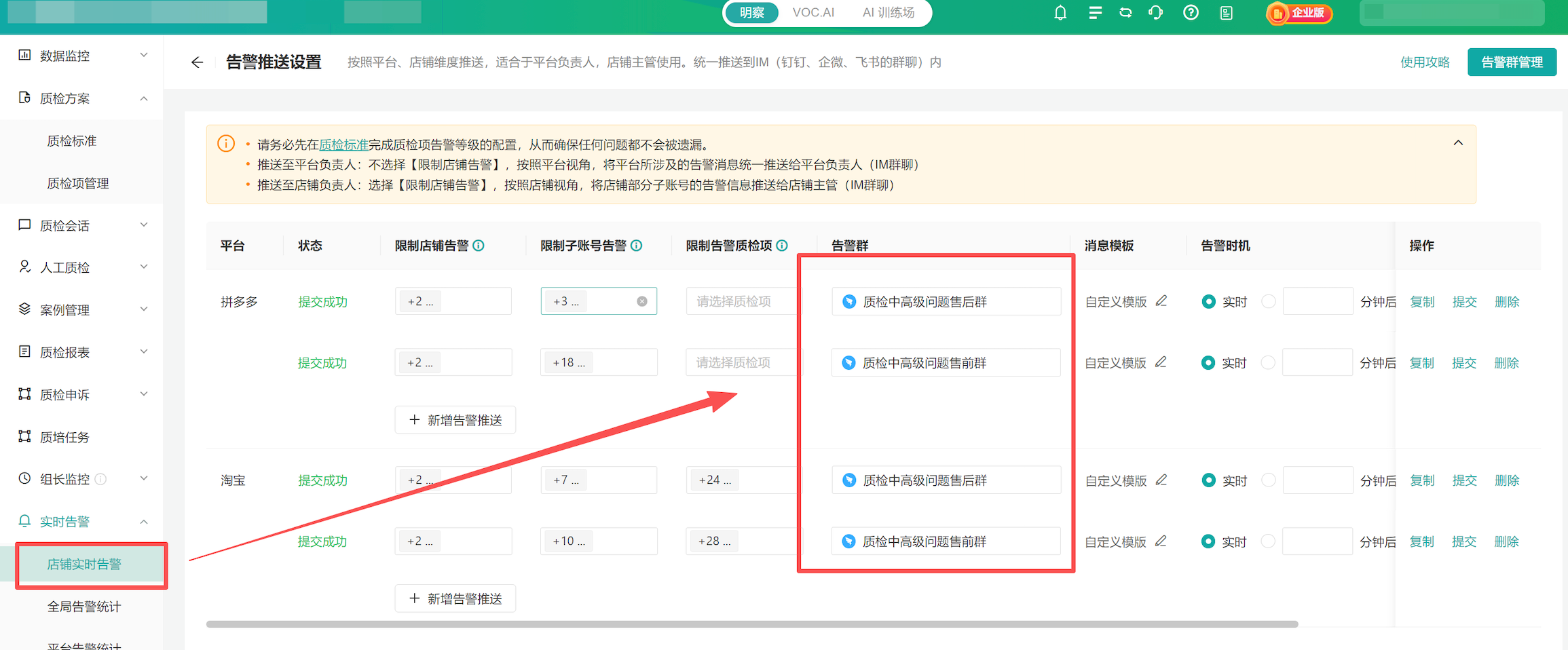Screen dimensions: 1568x650
Task: Open the notification bell icon
Action: [1061, 12]
